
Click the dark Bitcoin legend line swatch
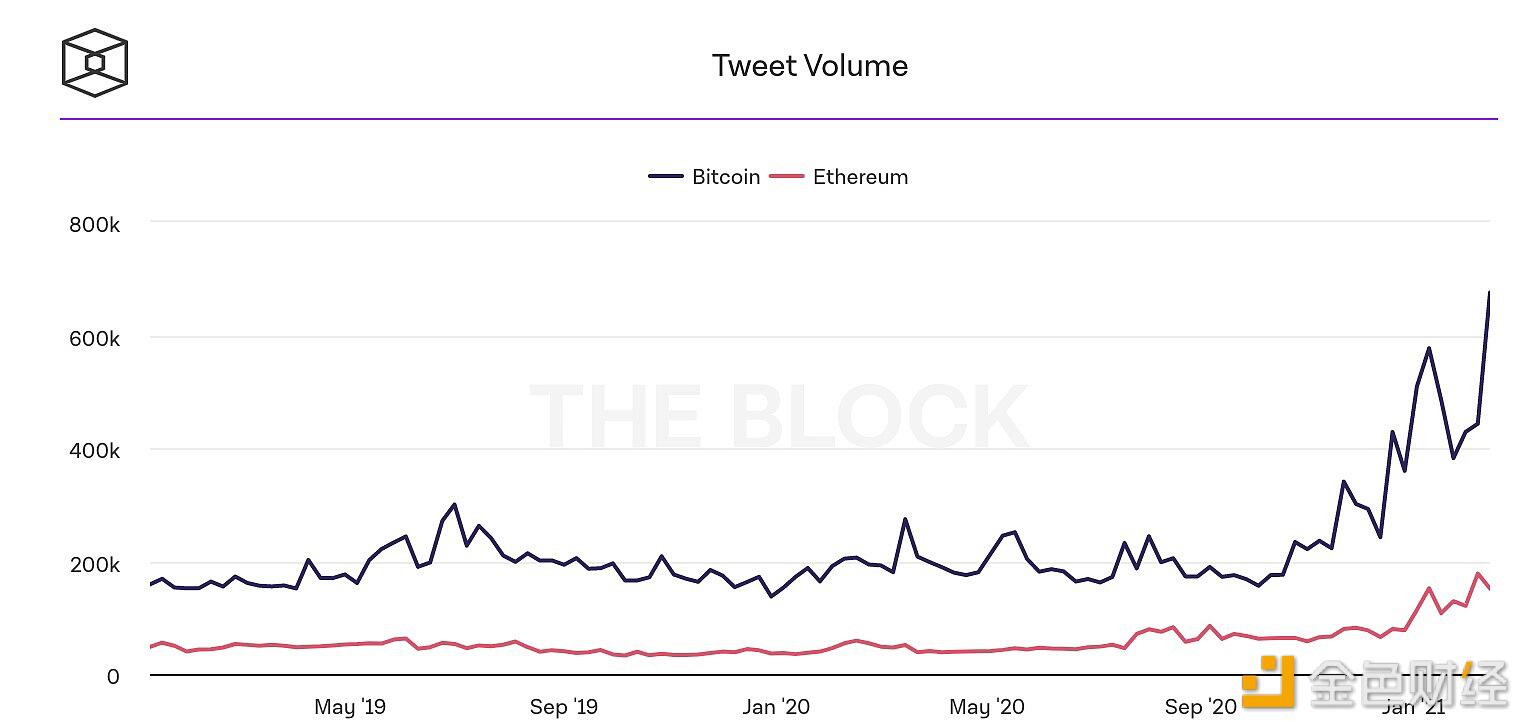666,177
